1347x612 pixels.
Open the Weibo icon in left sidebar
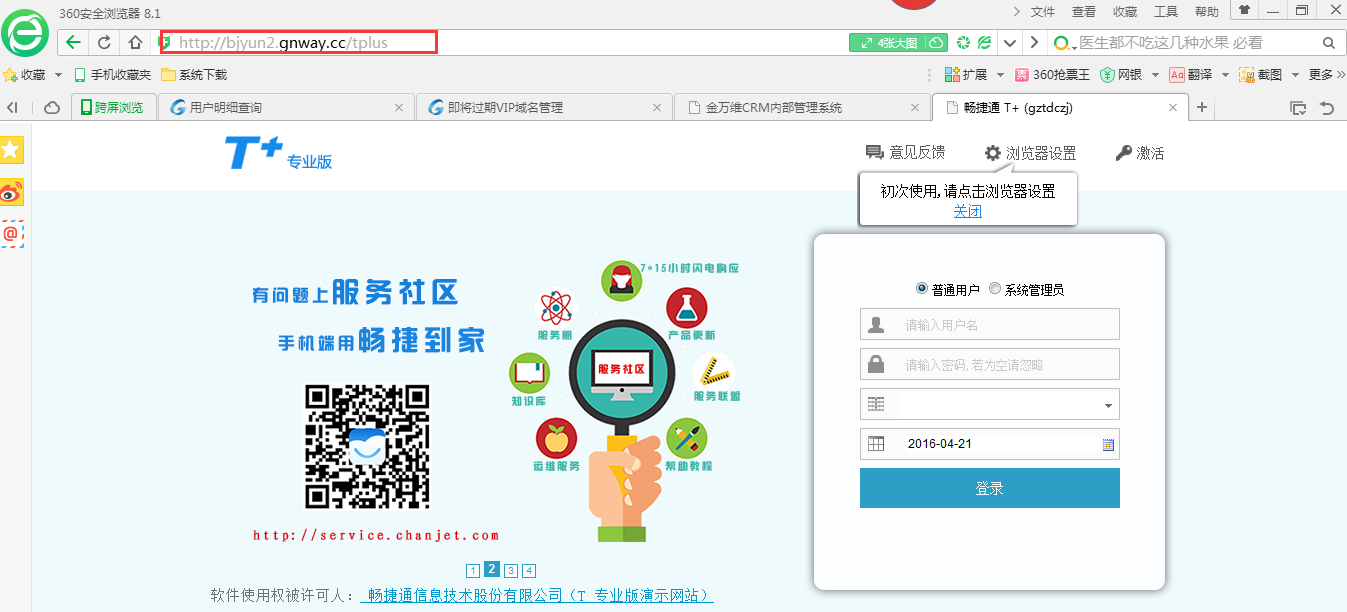[x=12, y=192]
